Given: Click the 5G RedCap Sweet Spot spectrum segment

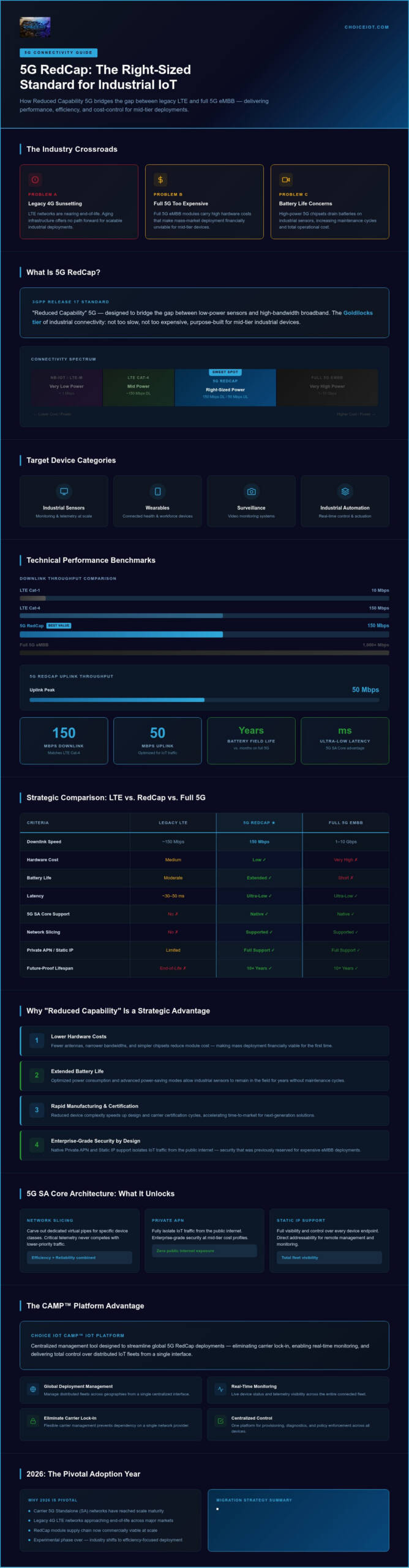Looking at the screenshot, I should click(225, 387).
